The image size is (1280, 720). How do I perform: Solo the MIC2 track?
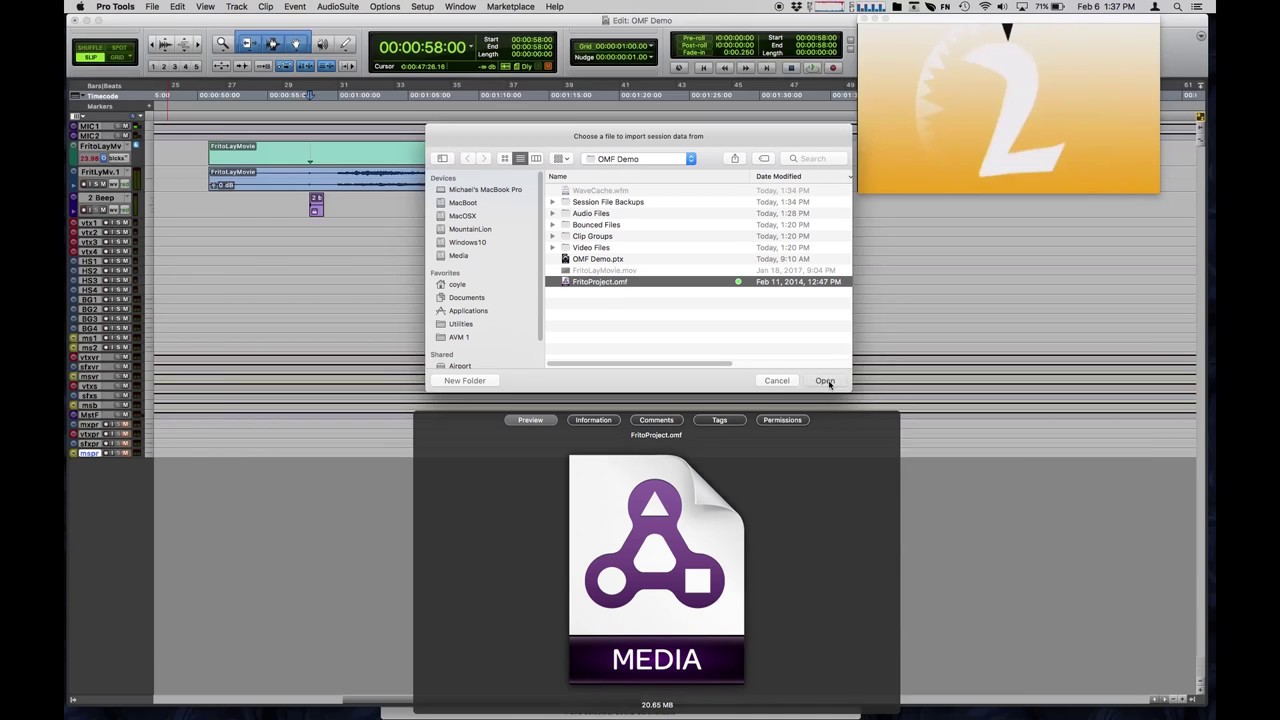(x=118, y=135)
